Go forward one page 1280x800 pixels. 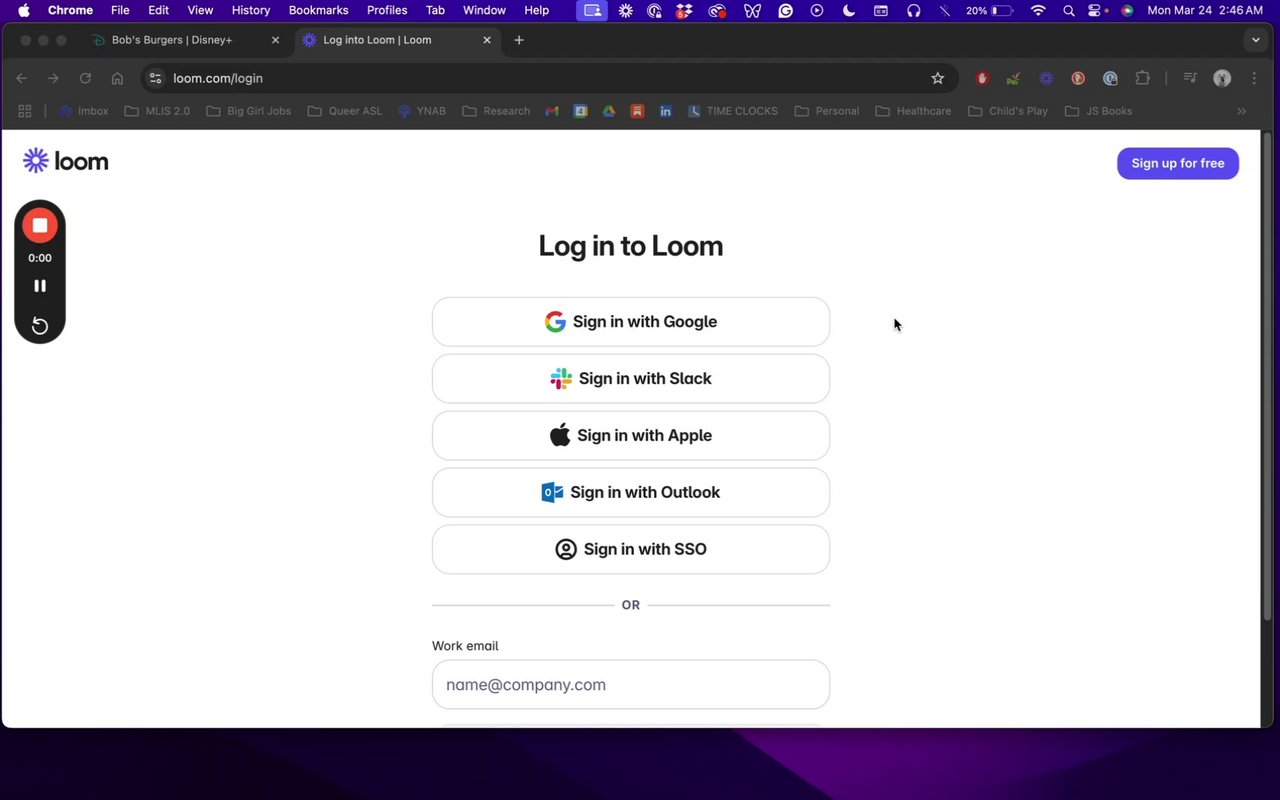(53, 78)
